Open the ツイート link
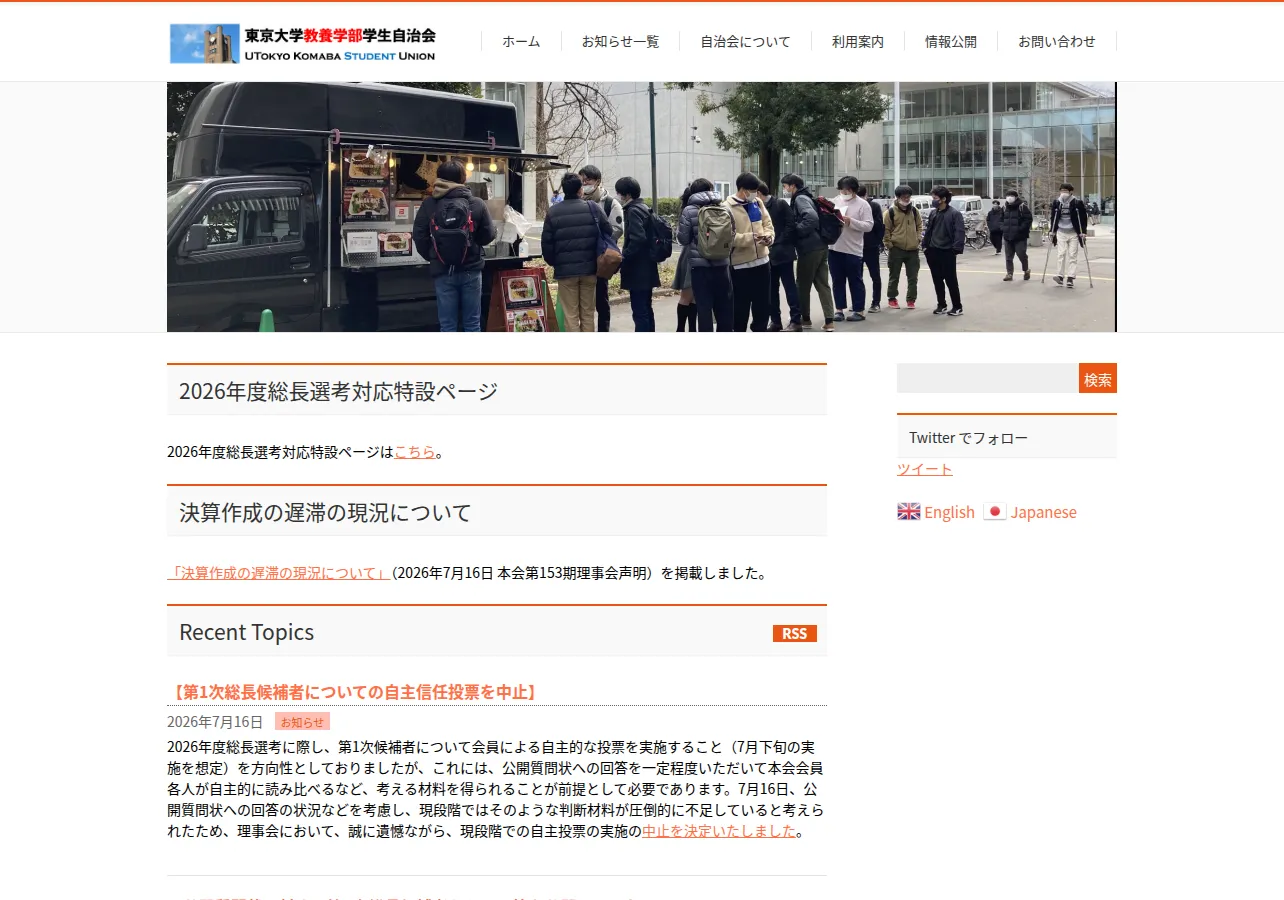 tap(925, 469)
